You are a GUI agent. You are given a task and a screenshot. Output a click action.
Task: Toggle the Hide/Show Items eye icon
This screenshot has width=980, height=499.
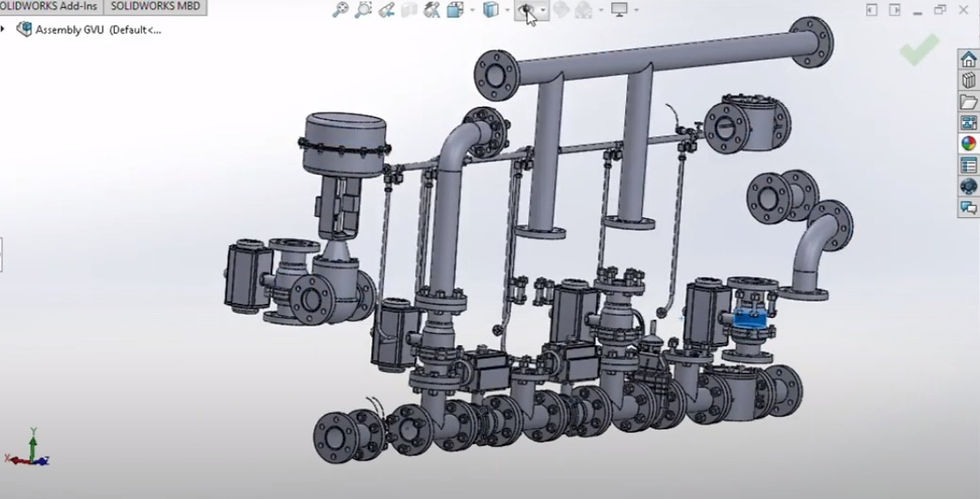click(x=526, y=9)
